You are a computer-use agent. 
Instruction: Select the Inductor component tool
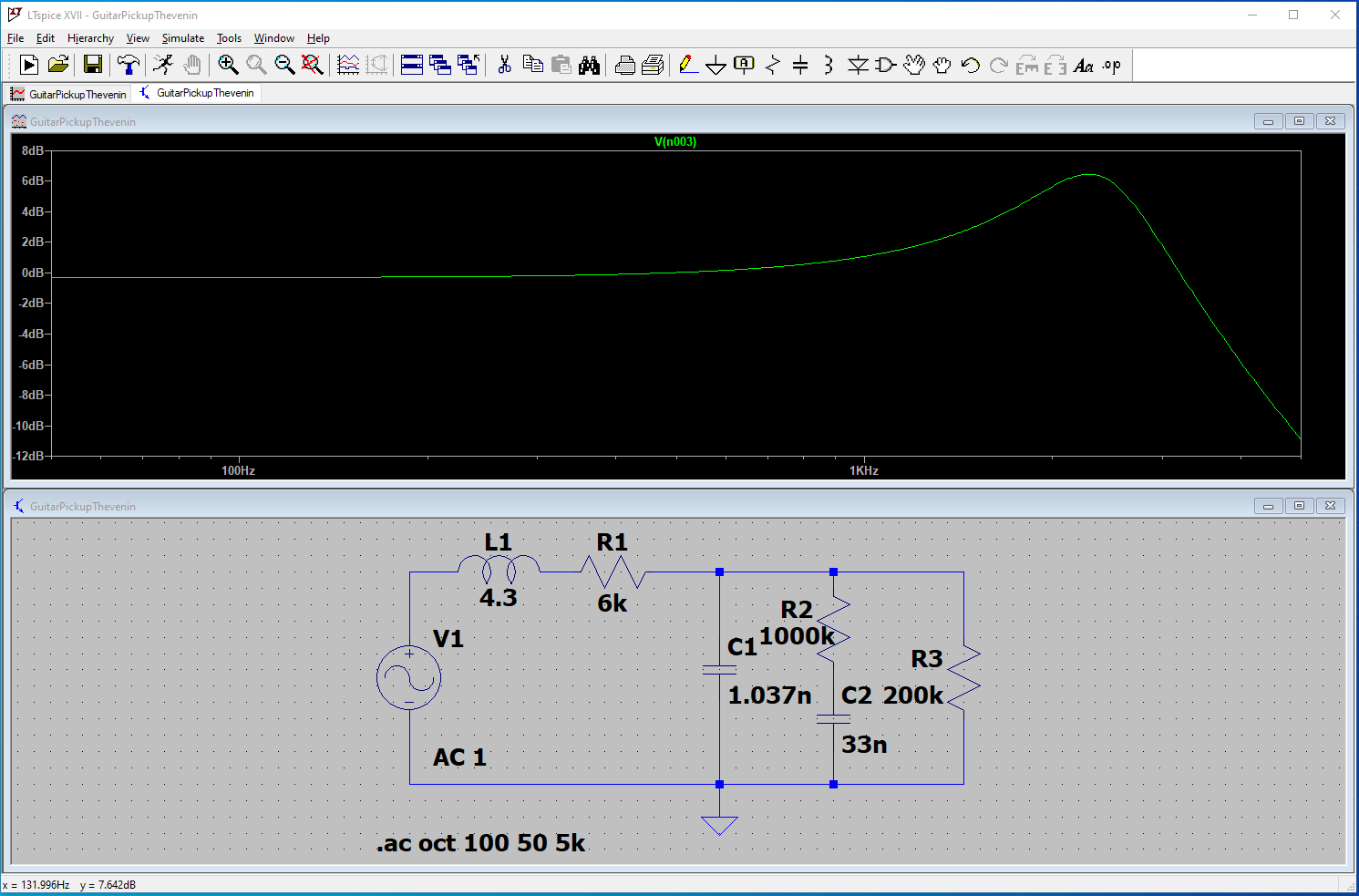coord(828,65)
